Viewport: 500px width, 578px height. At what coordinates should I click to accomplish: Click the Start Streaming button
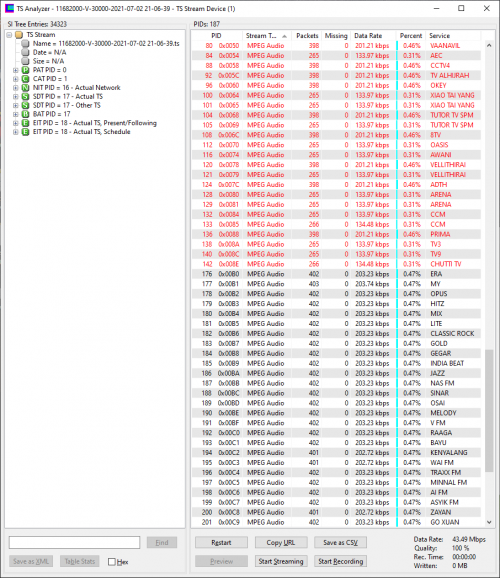pyautogui.click(x=281, y=561)
